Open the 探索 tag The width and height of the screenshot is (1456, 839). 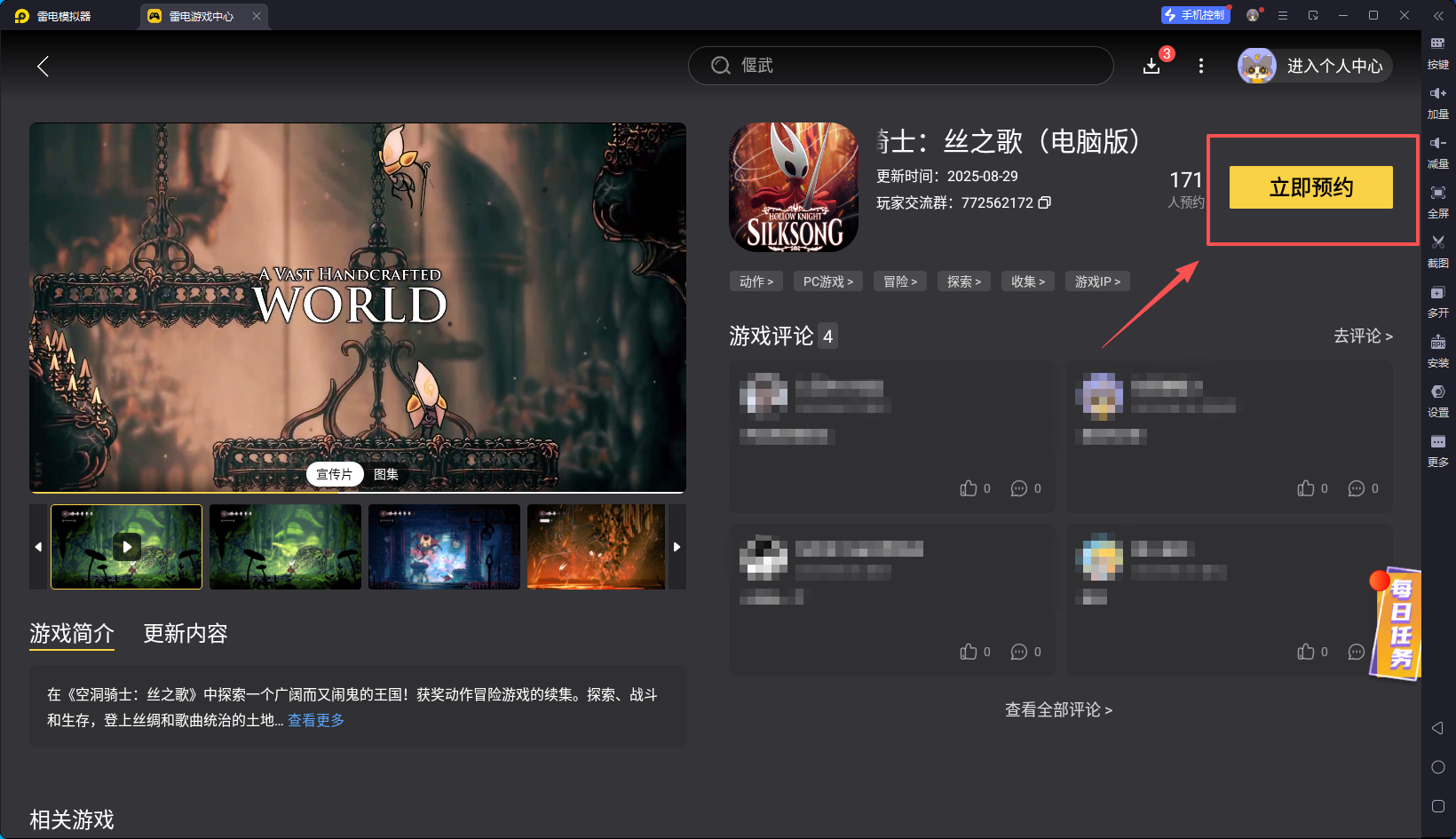964,281
